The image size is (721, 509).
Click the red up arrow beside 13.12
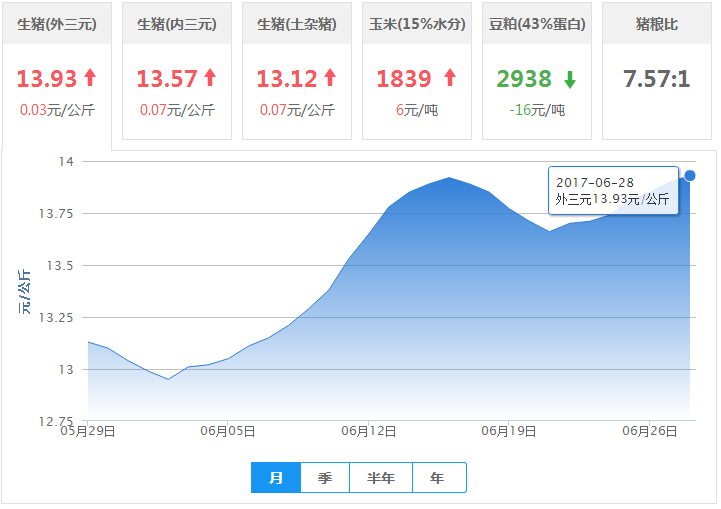pos(330,77)
